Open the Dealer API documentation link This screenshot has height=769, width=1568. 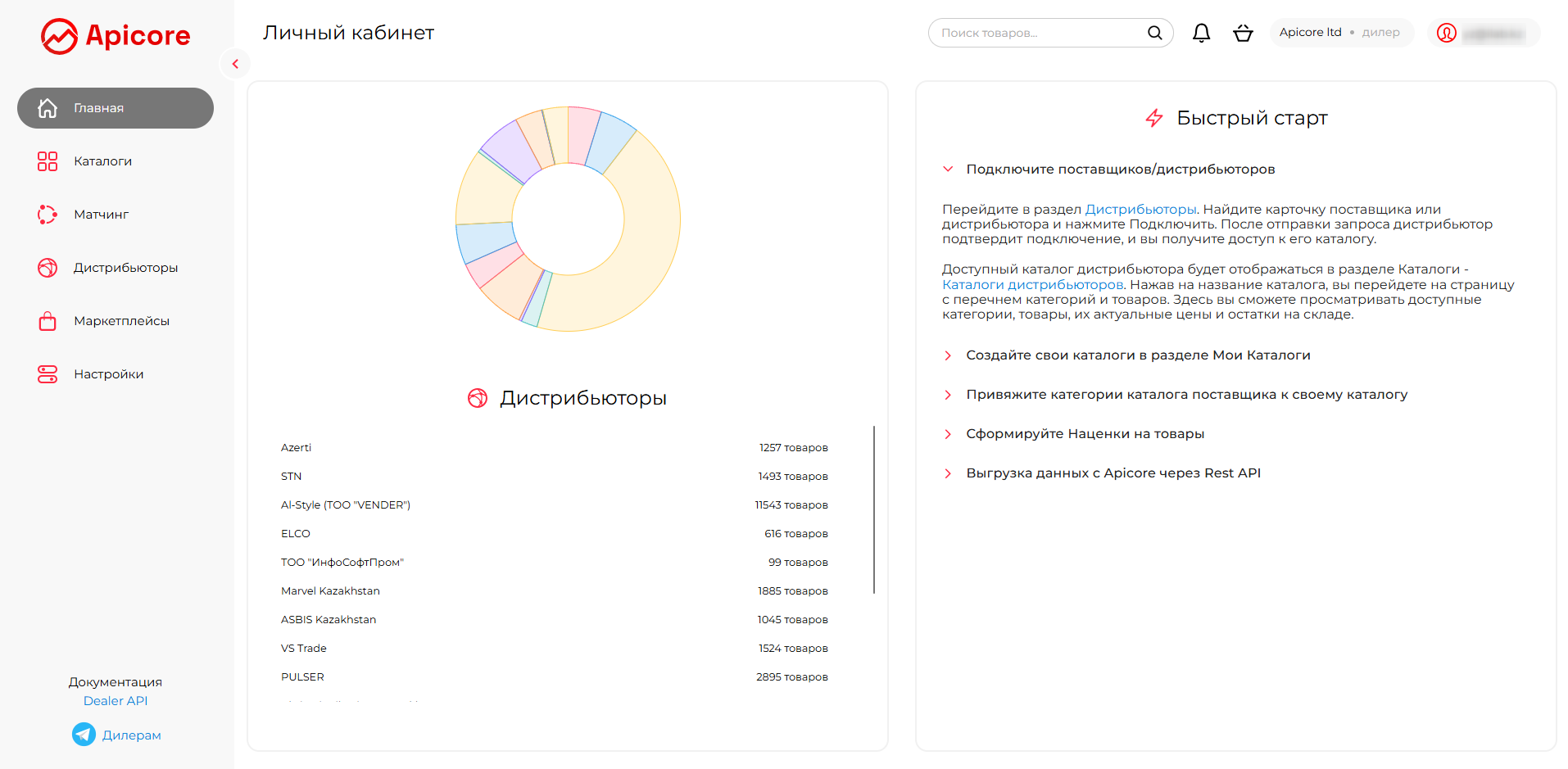coord(116,701)
